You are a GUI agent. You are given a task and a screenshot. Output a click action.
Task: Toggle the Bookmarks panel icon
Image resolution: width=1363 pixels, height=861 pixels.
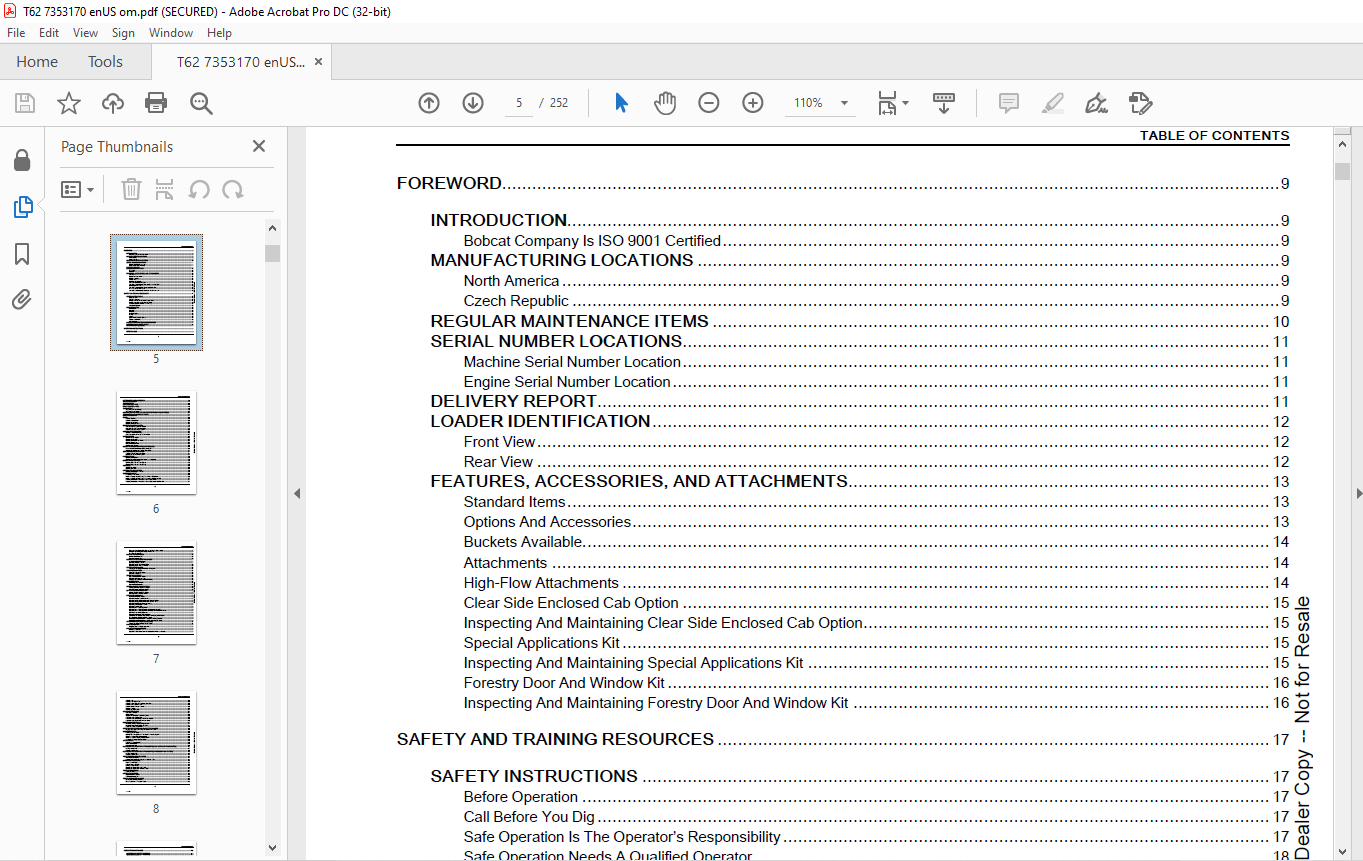point(22,254)
